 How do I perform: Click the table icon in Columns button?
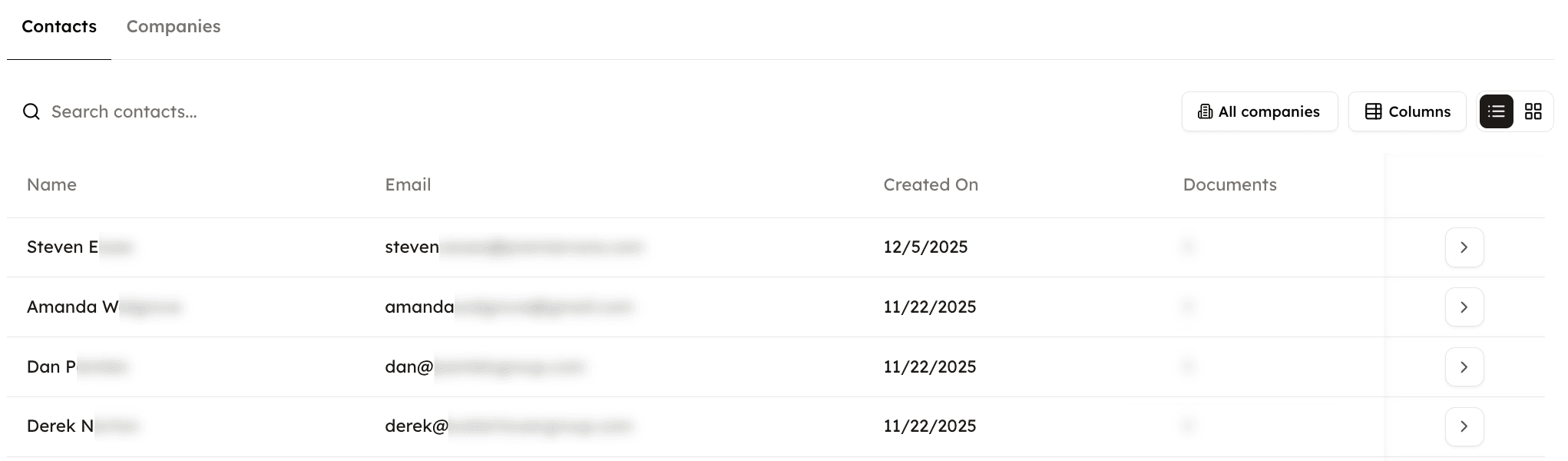[1373, 112]
